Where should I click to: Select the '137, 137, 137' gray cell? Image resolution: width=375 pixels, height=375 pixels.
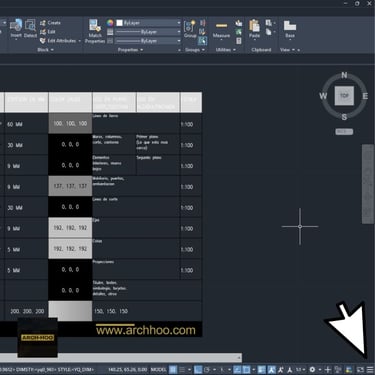coord(70,186)
